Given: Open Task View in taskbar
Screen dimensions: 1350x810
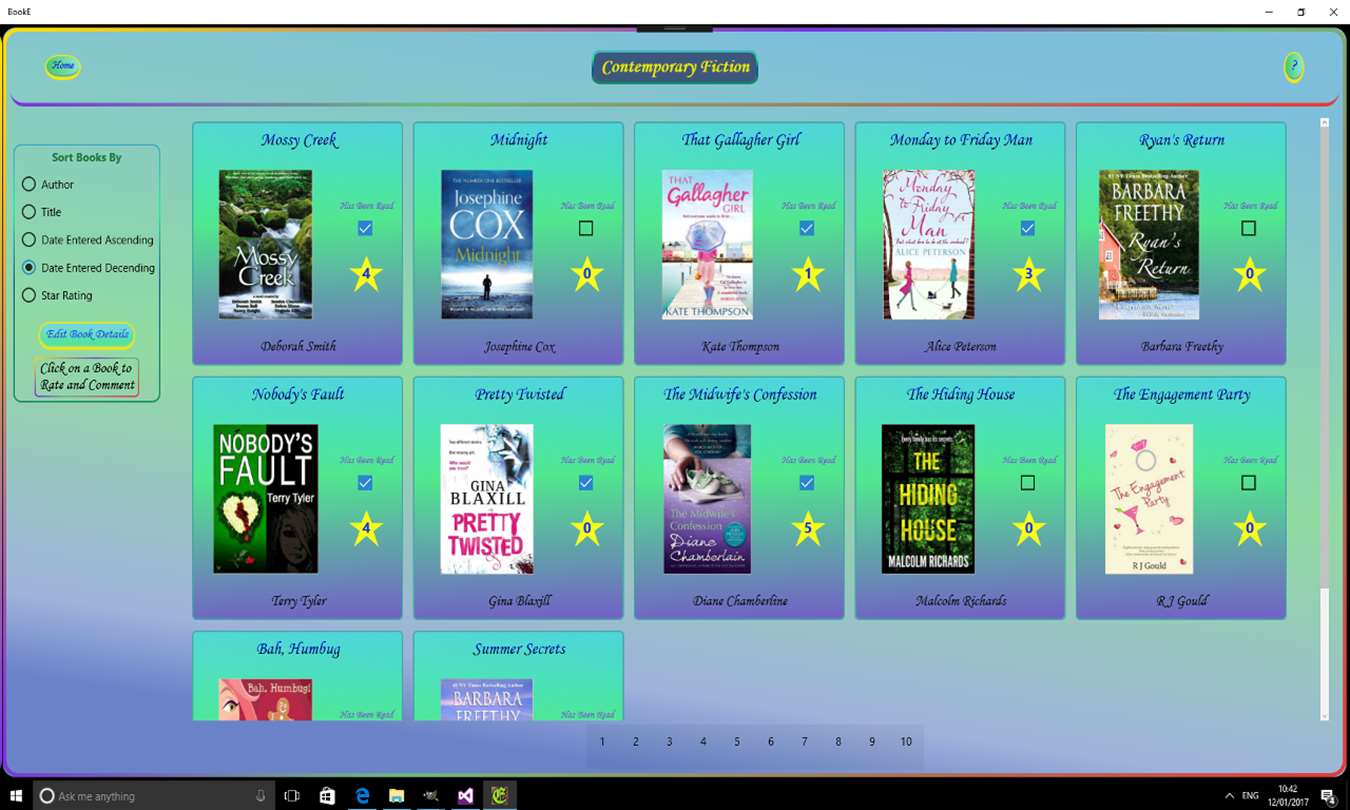Looking at the screenshot, I should [x=292, y=796].
